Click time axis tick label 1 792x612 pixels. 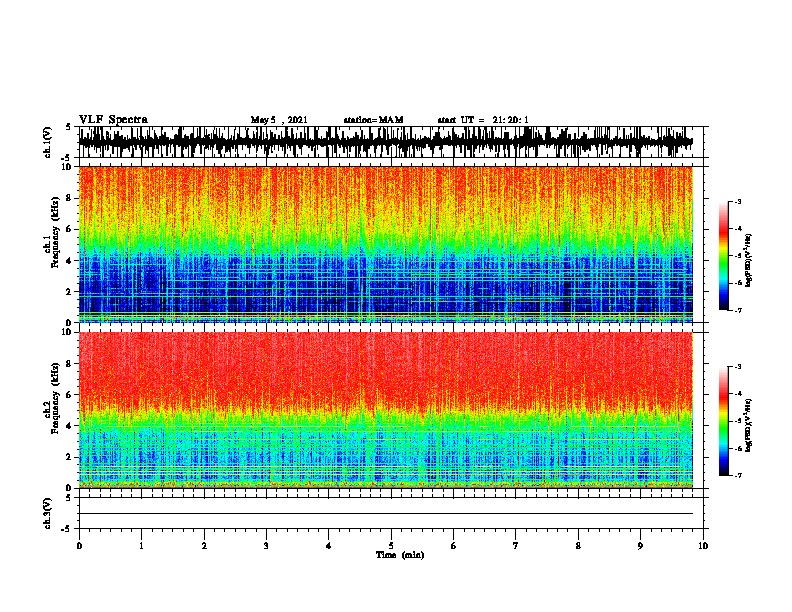pos(141,546)
